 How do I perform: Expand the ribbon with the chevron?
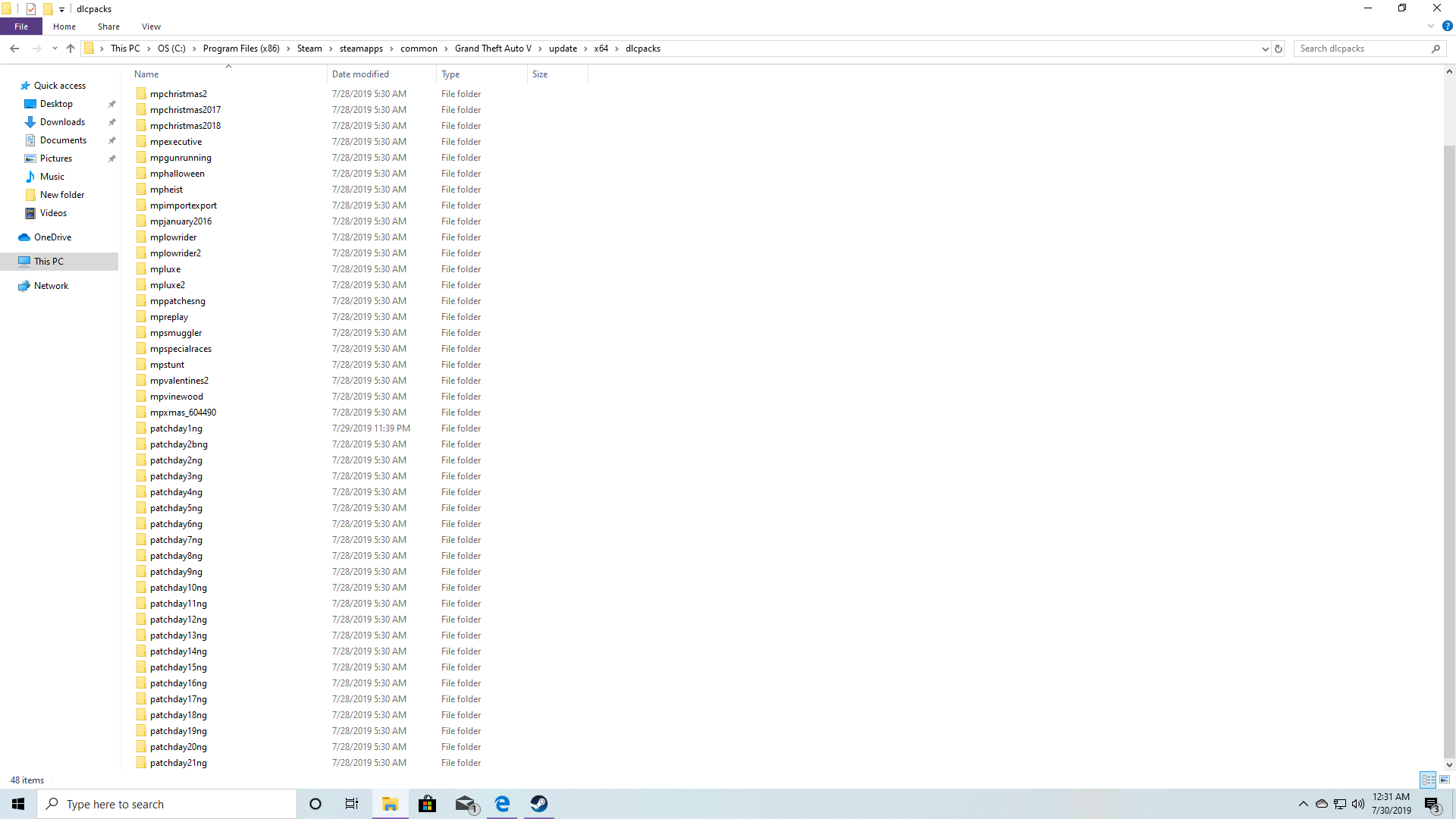[1431, 27]
